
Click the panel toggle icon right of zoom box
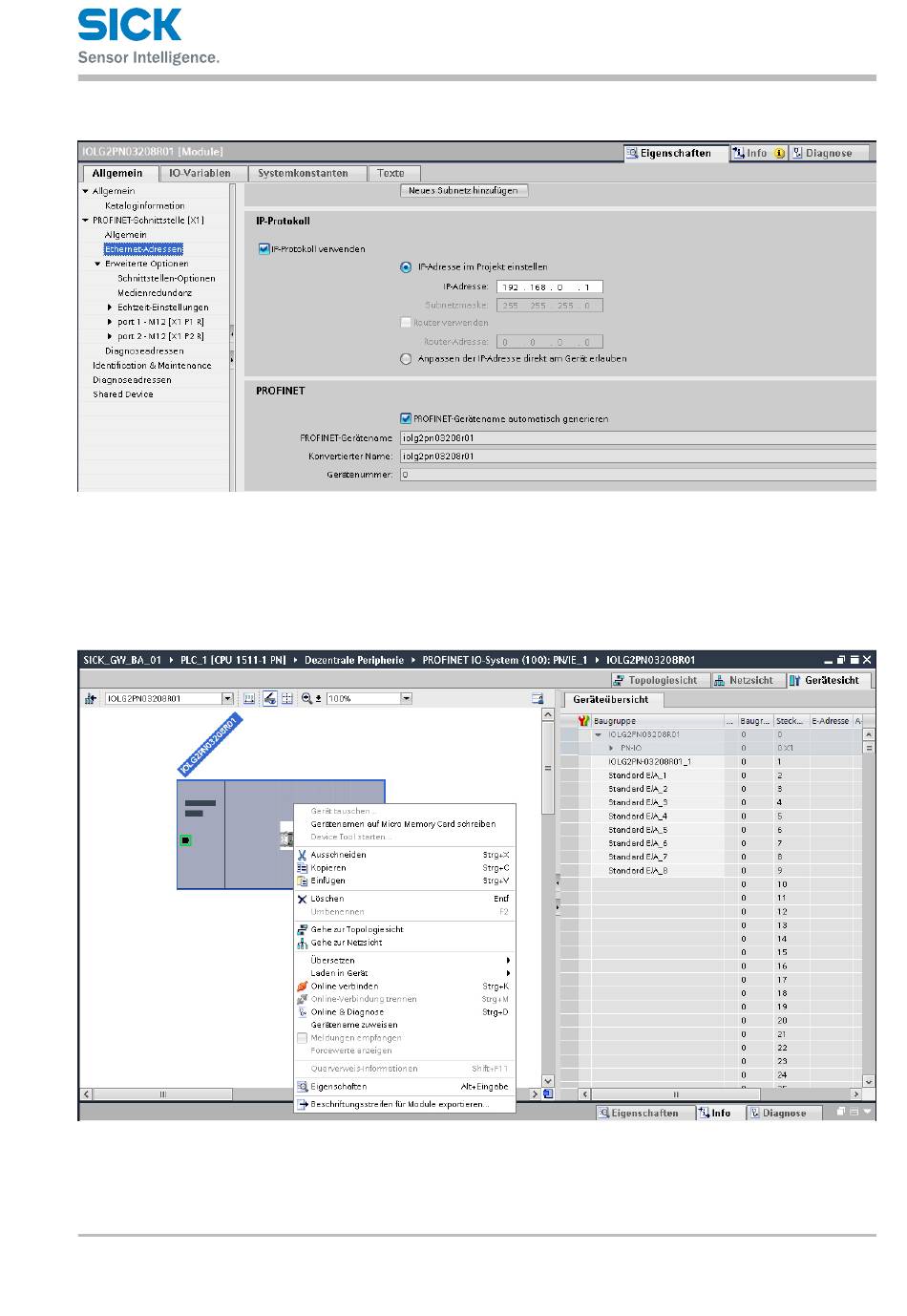tap(538, 699)
